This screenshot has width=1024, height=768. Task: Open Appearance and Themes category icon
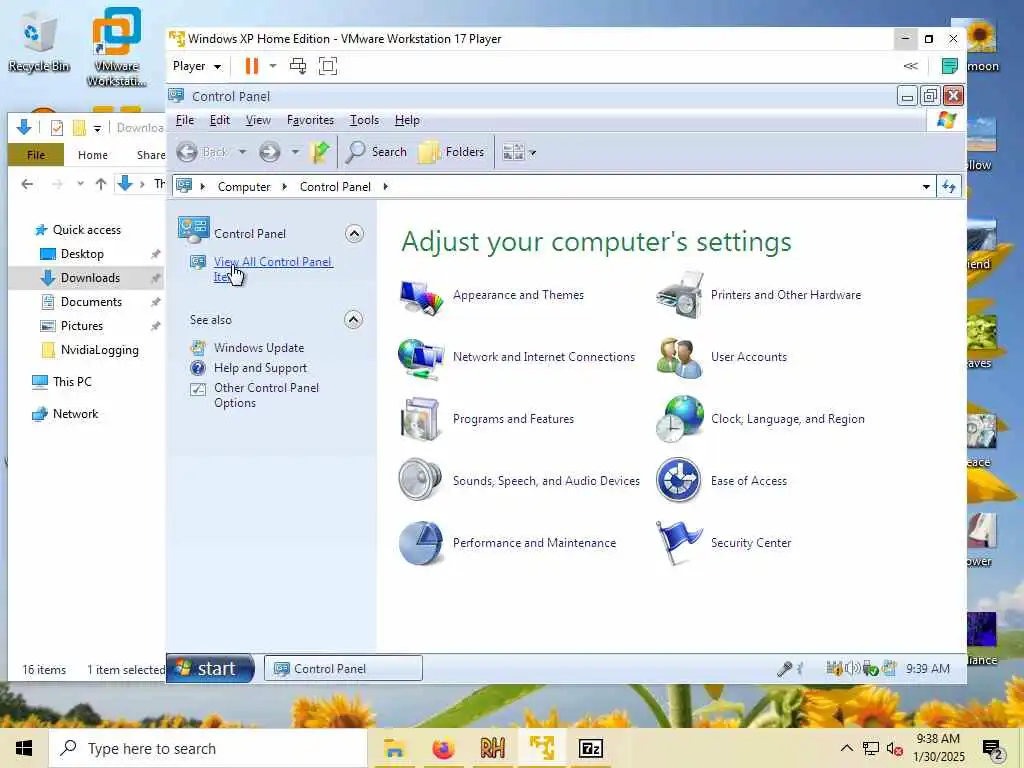point(421,296)
